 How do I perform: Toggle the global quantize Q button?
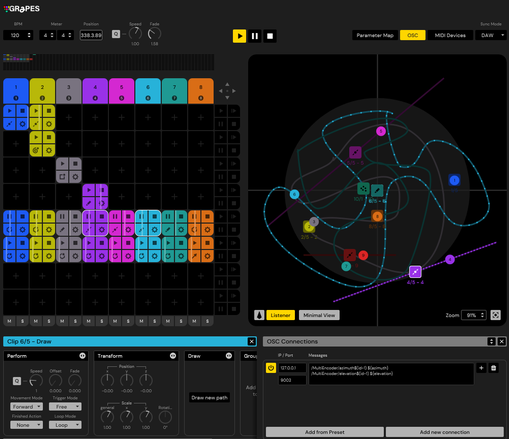click(x=116, y=34)
